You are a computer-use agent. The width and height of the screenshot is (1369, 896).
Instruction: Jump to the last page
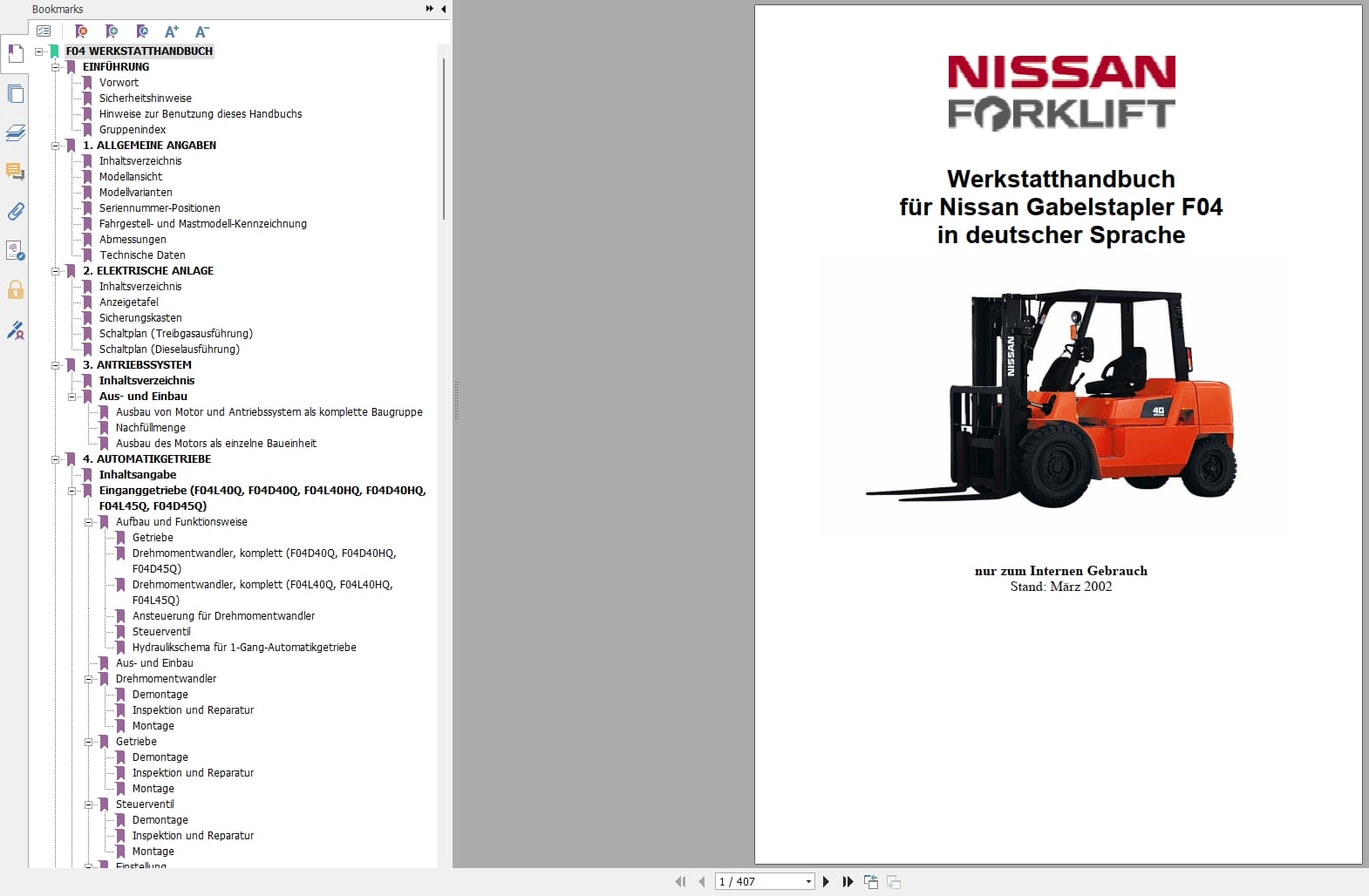[x=848, y=881]
